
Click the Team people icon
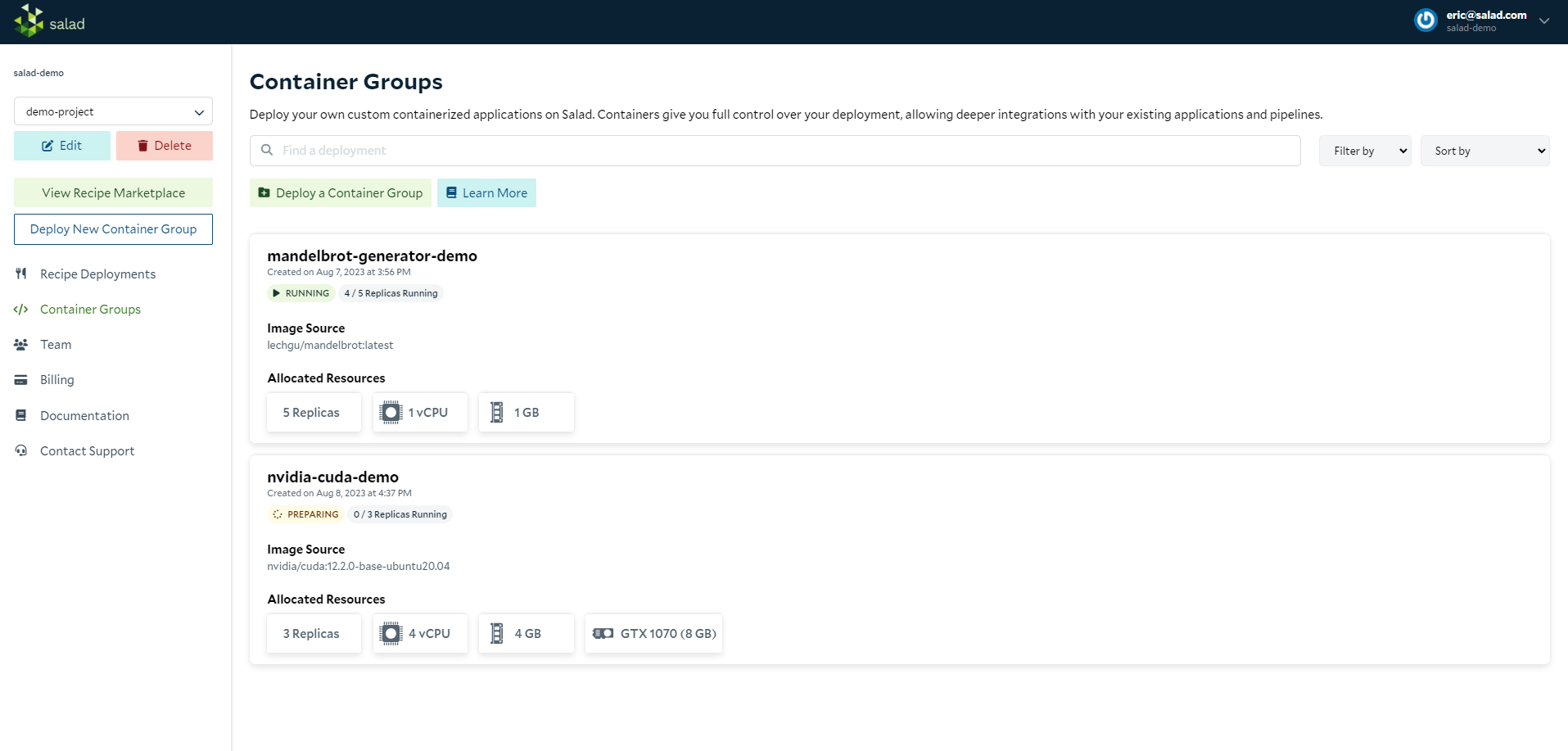(21, 345)
